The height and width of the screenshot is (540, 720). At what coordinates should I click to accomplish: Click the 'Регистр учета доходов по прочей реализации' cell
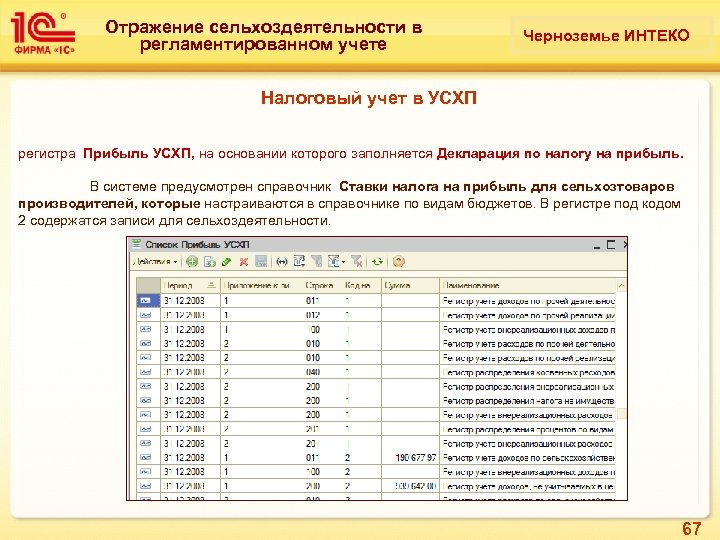527,315
